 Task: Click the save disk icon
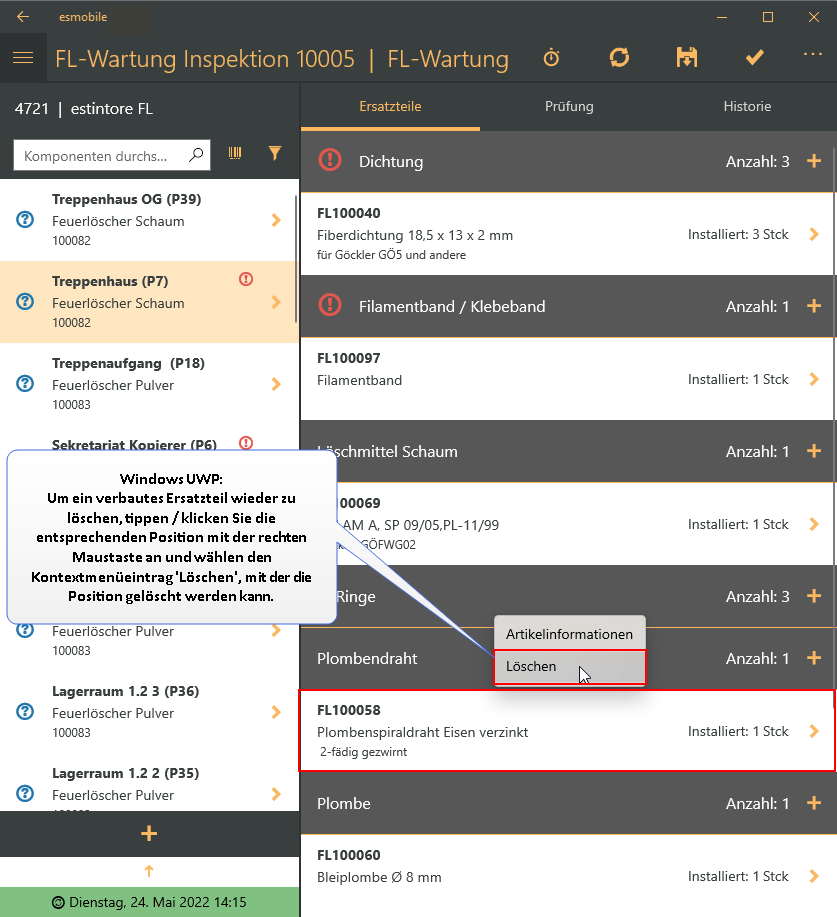[x=687, y=58]
